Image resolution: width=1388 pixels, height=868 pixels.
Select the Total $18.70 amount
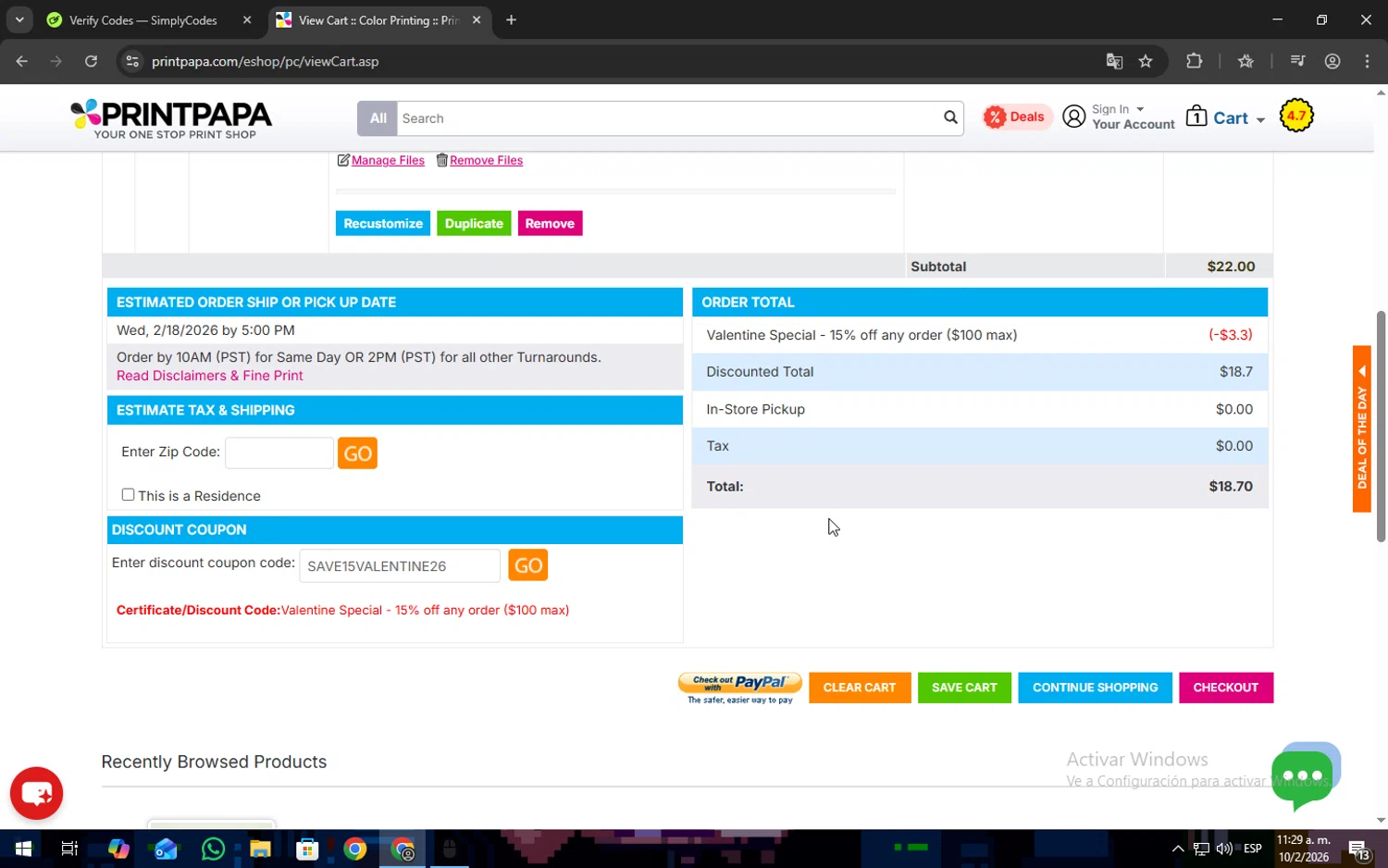pyautogui.click(x=1231, y=486)
